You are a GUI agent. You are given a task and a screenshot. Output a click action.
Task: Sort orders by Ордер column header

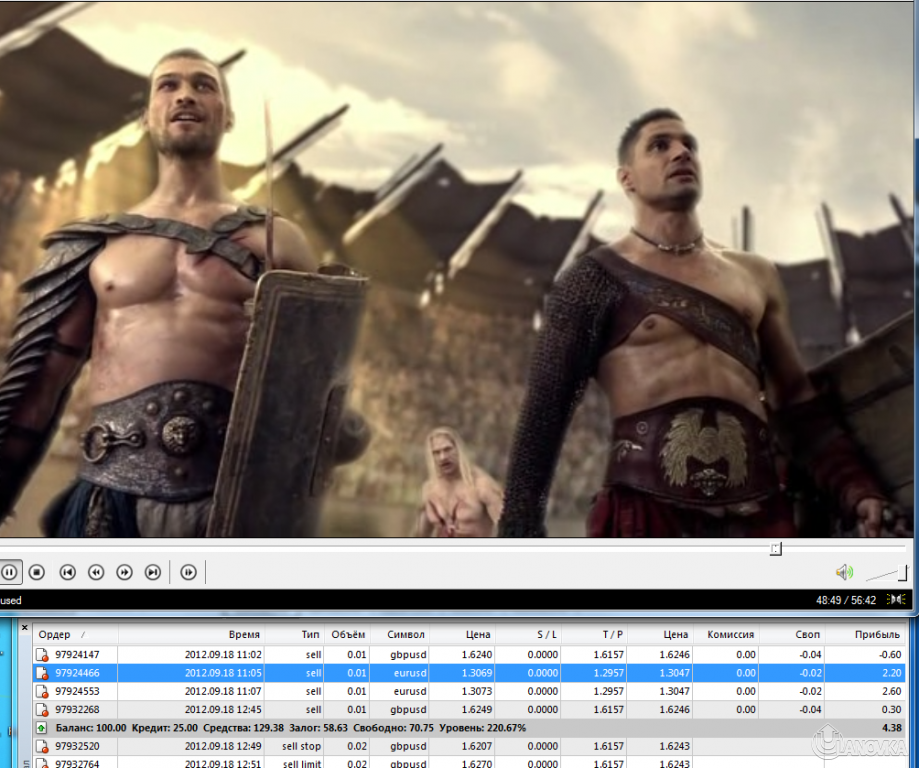coord(55,634)
